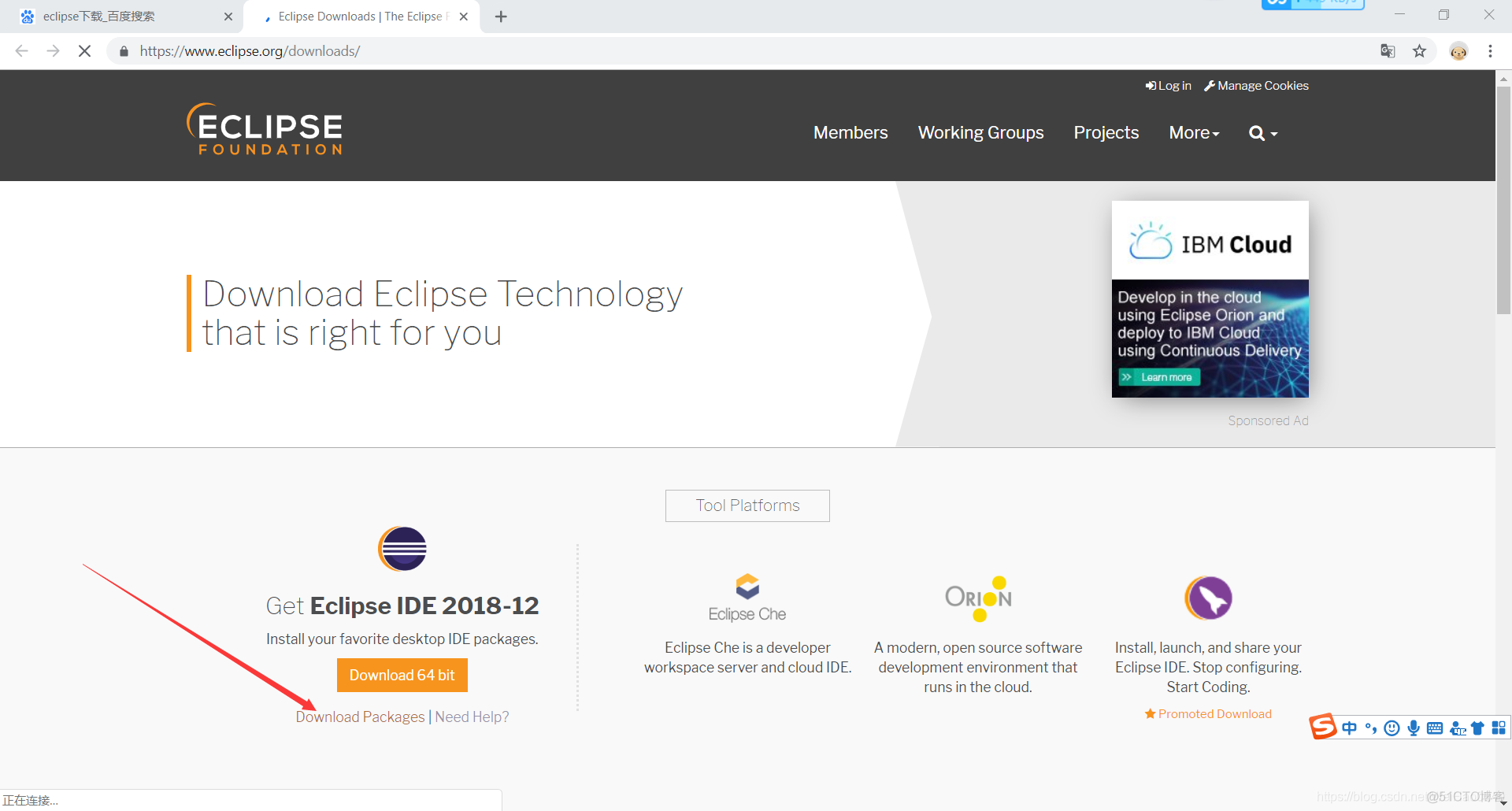Image resolution: width=1512 pixels, height=811 pixels.
Task: Open the Need Help? link
Action: tap(472, 717)
